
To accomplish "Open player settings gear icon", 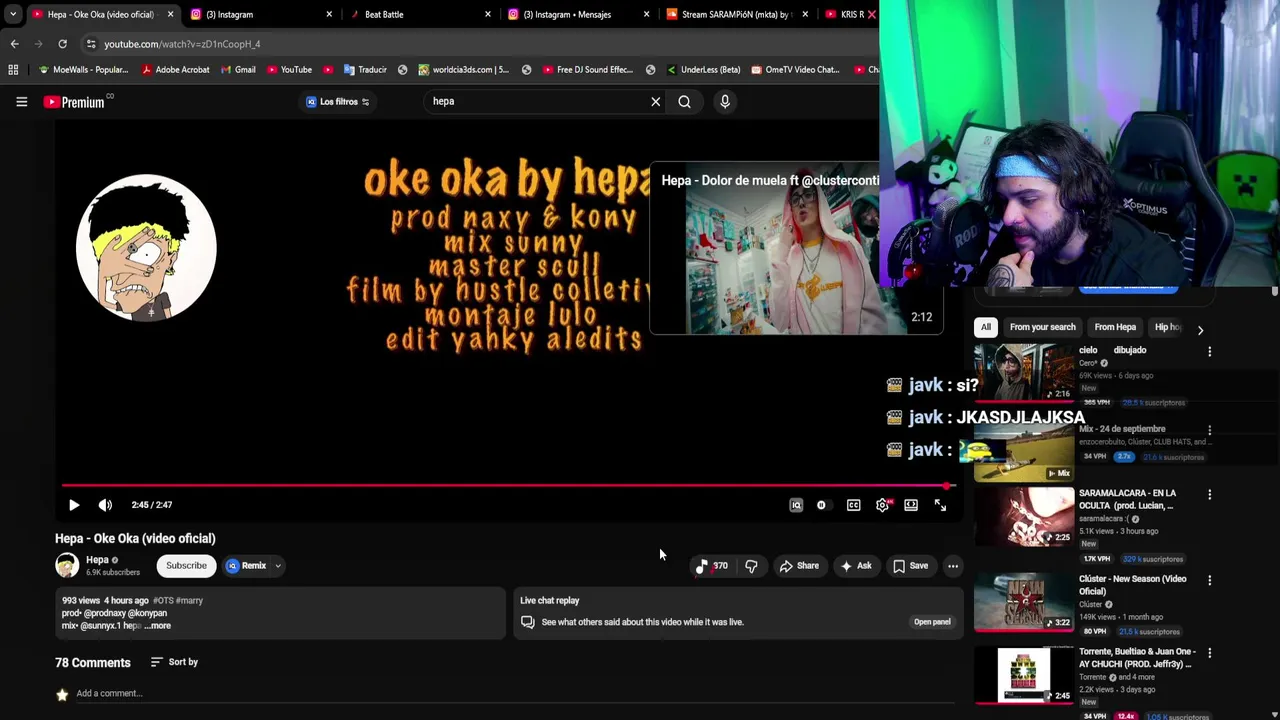I will (x=882, y=505).
